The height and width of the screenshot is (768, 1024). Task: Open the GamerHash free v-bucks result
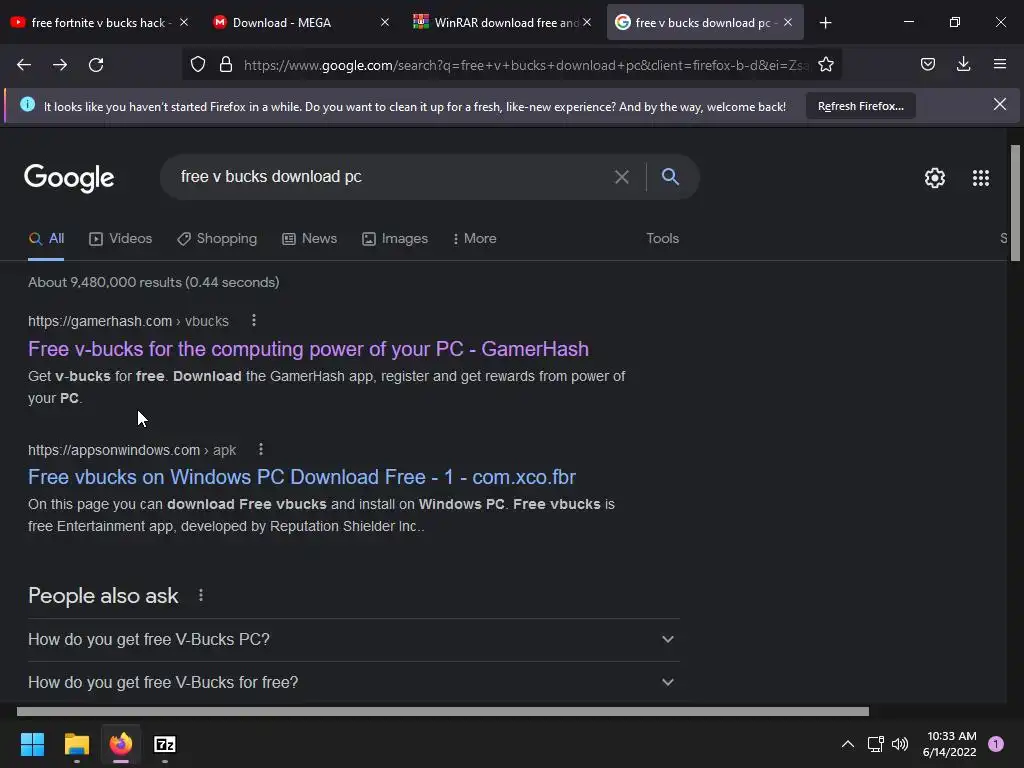pos(308,349)
